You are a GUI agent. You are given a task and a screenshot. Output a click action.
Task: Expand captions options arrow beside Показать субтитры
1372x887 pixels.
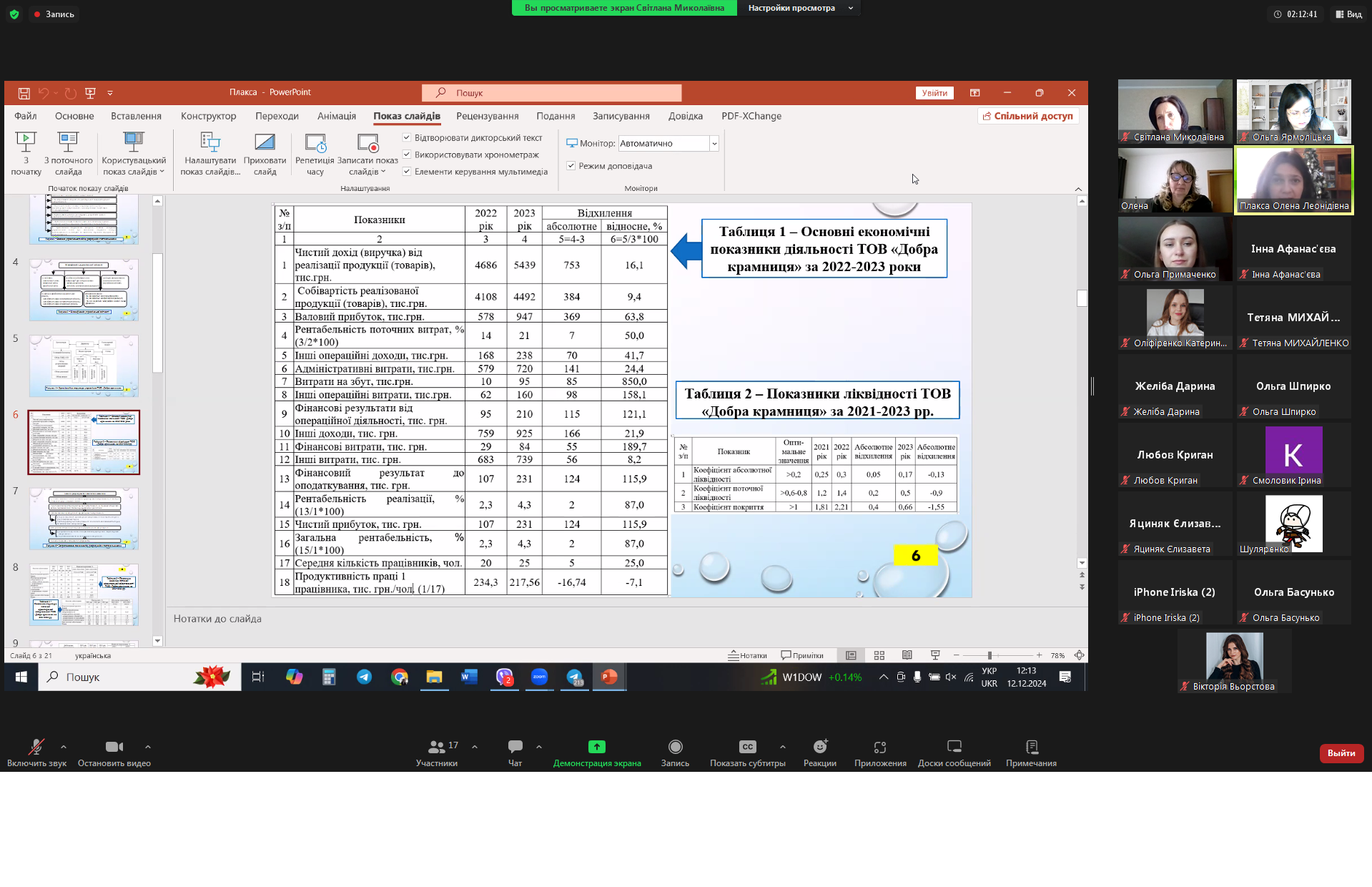click(783, 747)
